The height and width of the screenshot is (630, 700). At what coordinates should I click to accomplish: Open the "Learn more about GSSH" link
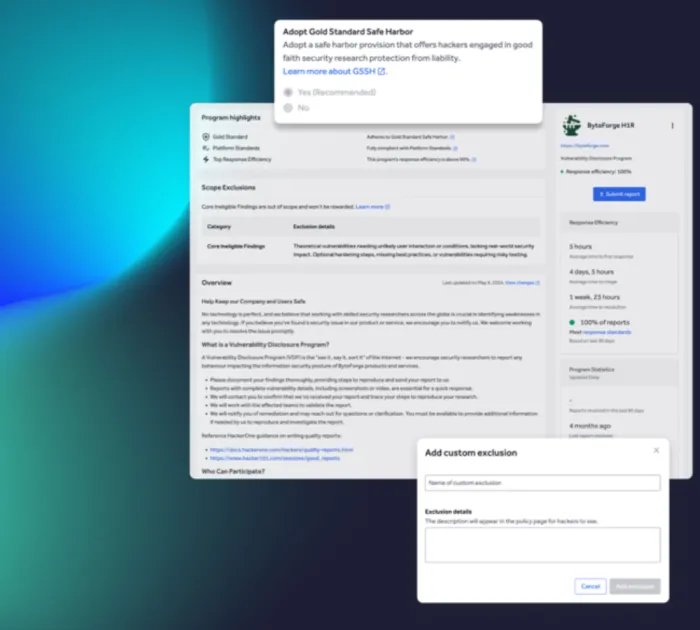pyautogui.click(x=333, y=72)
